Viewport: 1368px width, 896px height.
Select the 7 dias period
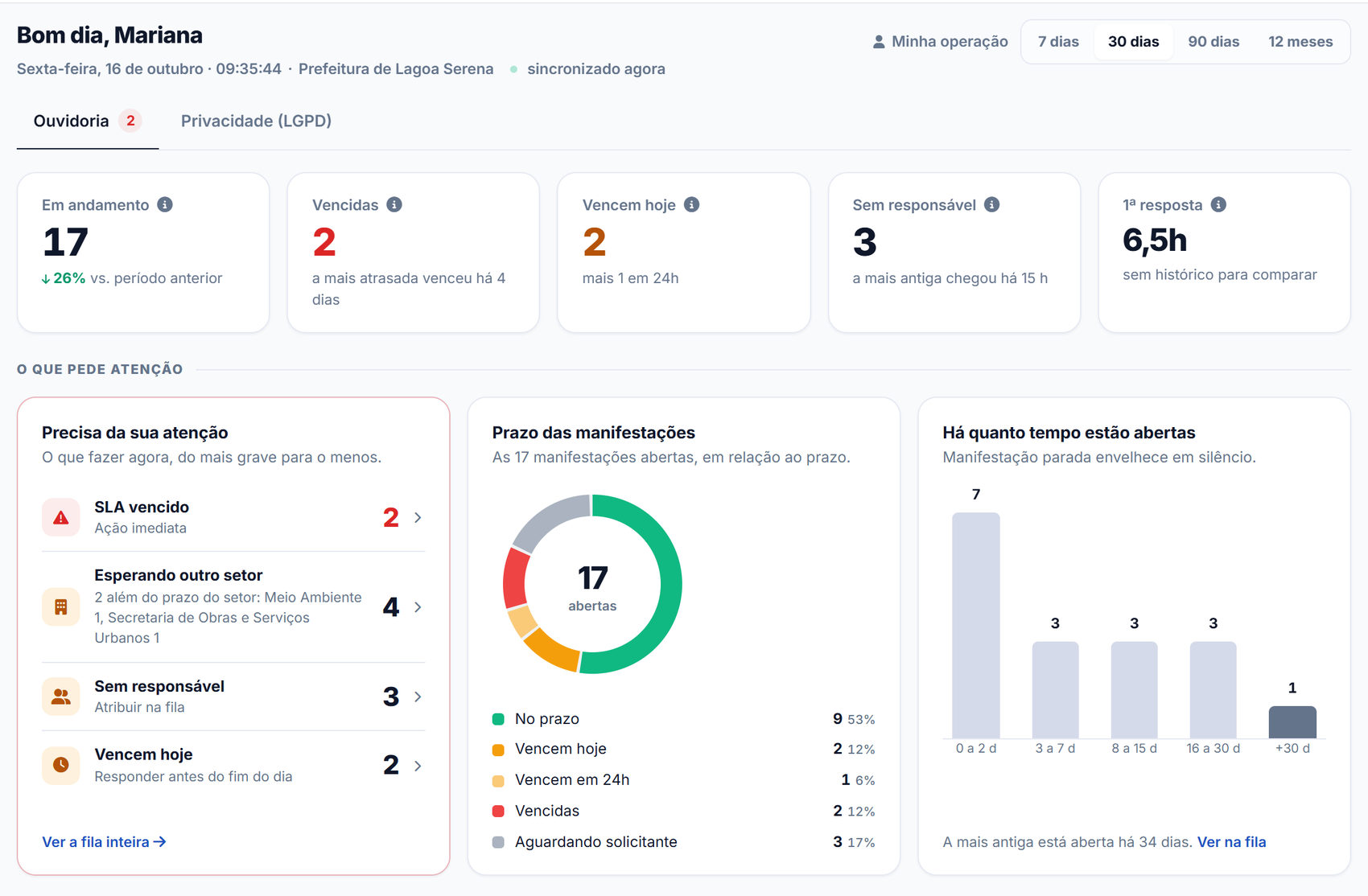point(1058,42)
